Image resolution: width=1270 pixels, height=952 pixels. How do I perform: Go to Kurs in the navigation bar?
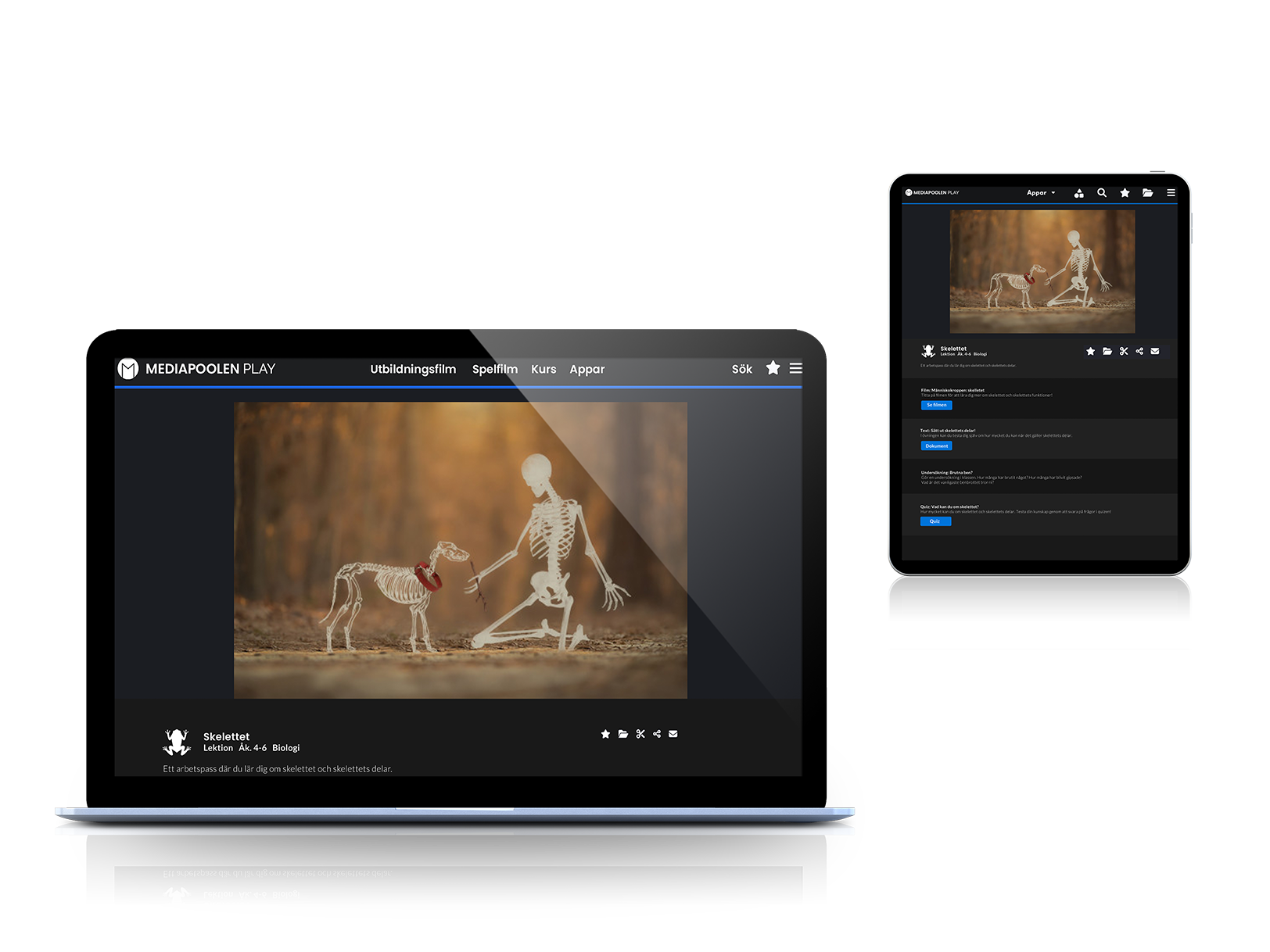point(544,369)
